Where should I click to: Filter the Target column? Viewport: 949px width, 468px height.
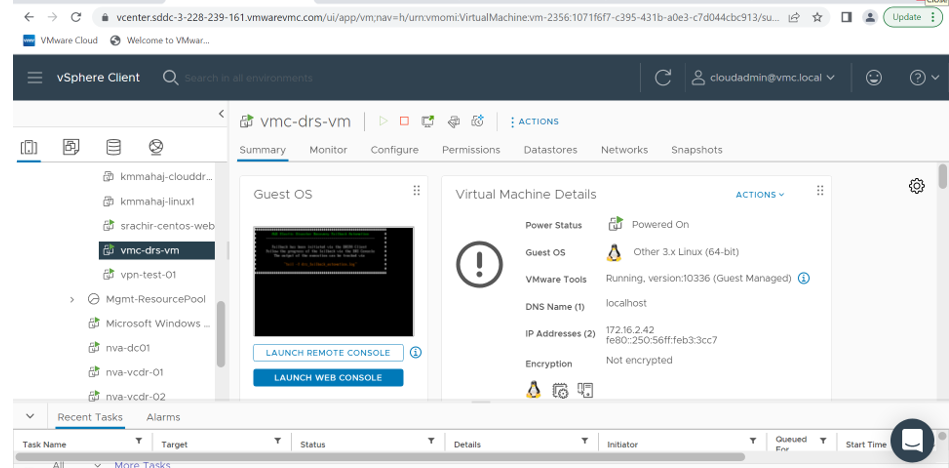coord(278,441)
